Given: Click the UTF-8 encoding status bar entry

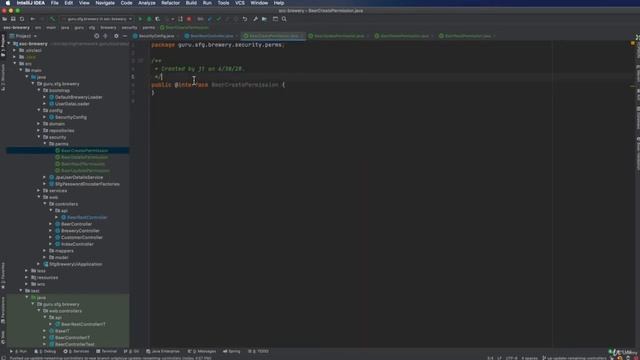Looking at the screenshot, I should pos(511,358).
